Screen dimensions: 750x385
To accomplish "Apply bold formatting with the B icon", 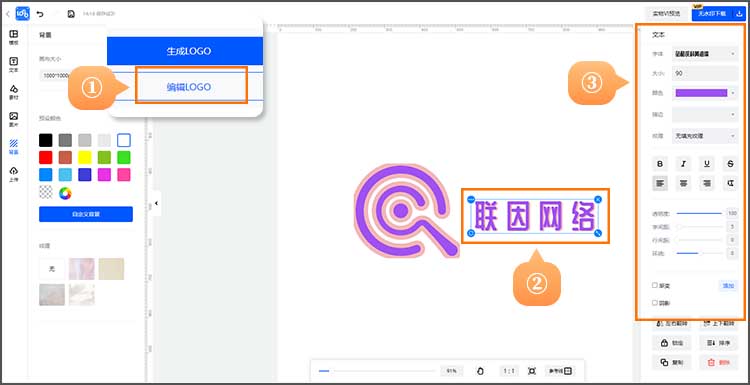I will point(660,164).
